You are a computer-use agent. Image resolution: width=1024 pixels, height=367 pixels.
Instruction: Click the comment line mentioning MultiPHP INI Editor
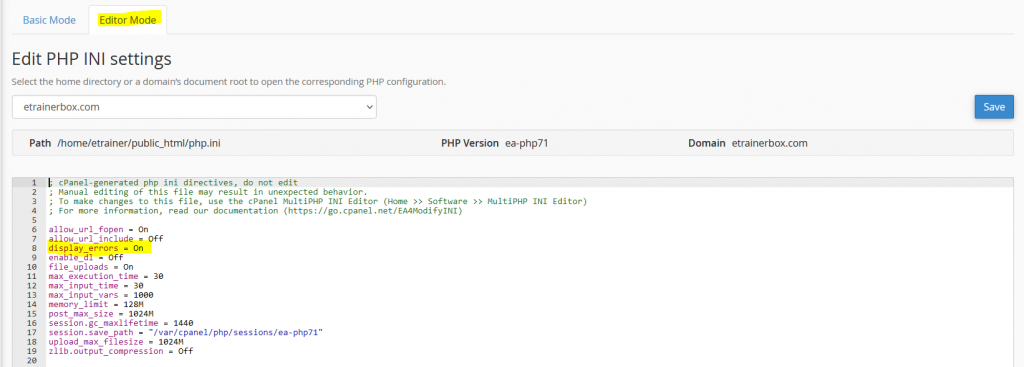(x=318, y=201)
